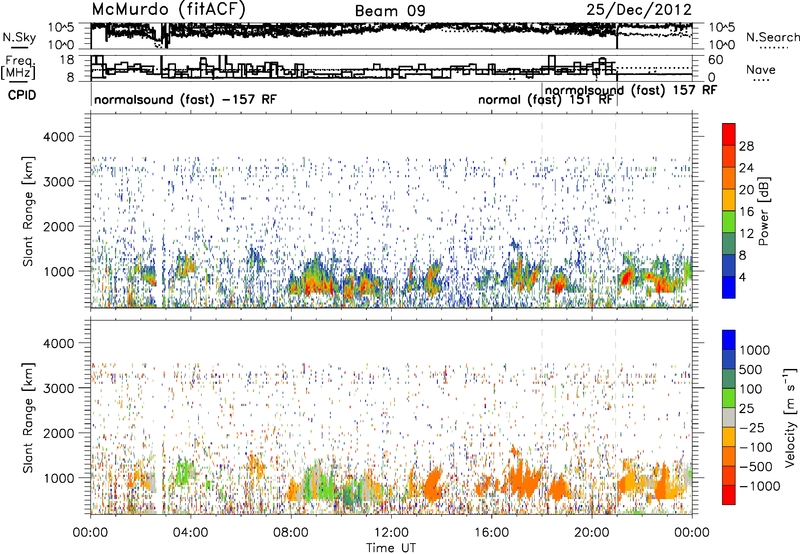Click the 500 label on velocity colorbar
Viewport: 800px width, 554px height.
click(750, 370)
